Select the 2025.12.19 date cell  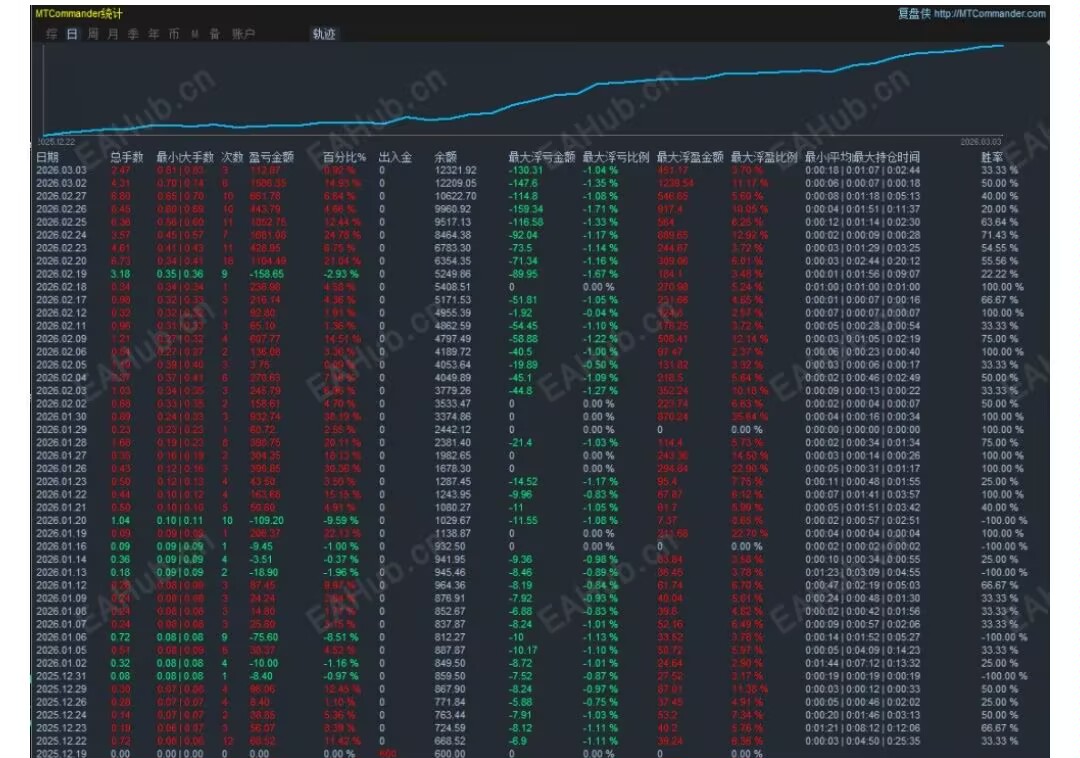click(x=61, y=753)
